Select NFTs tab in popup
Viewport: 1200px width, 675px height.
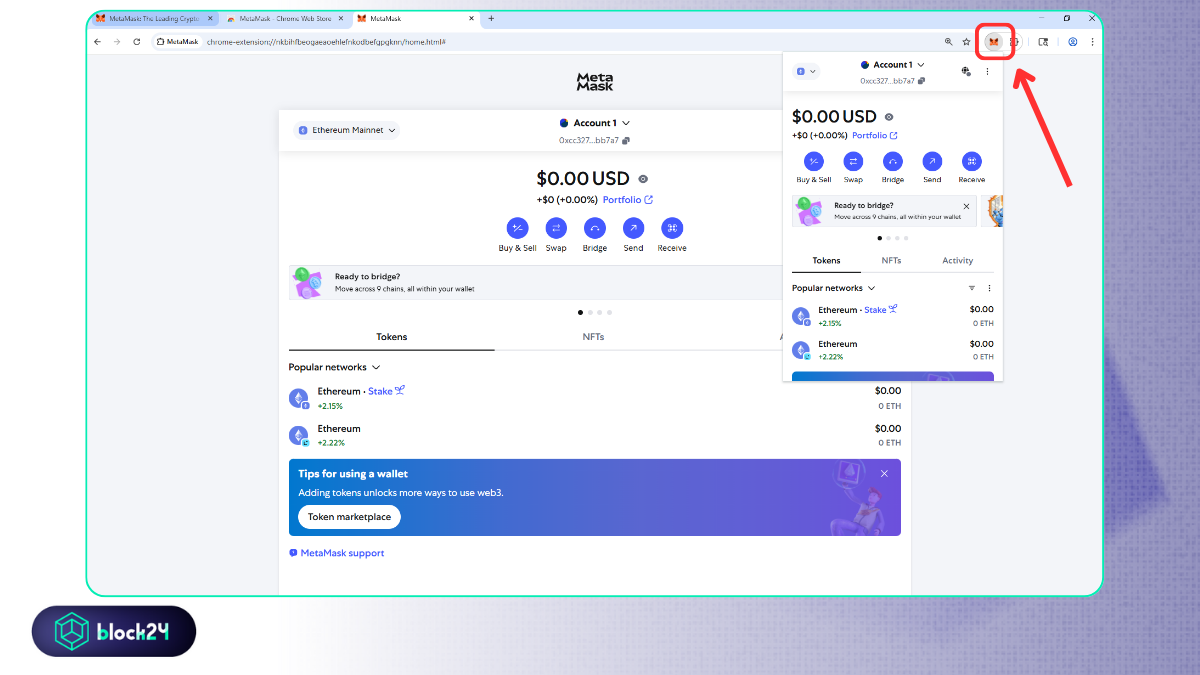[x=891, y=260]
